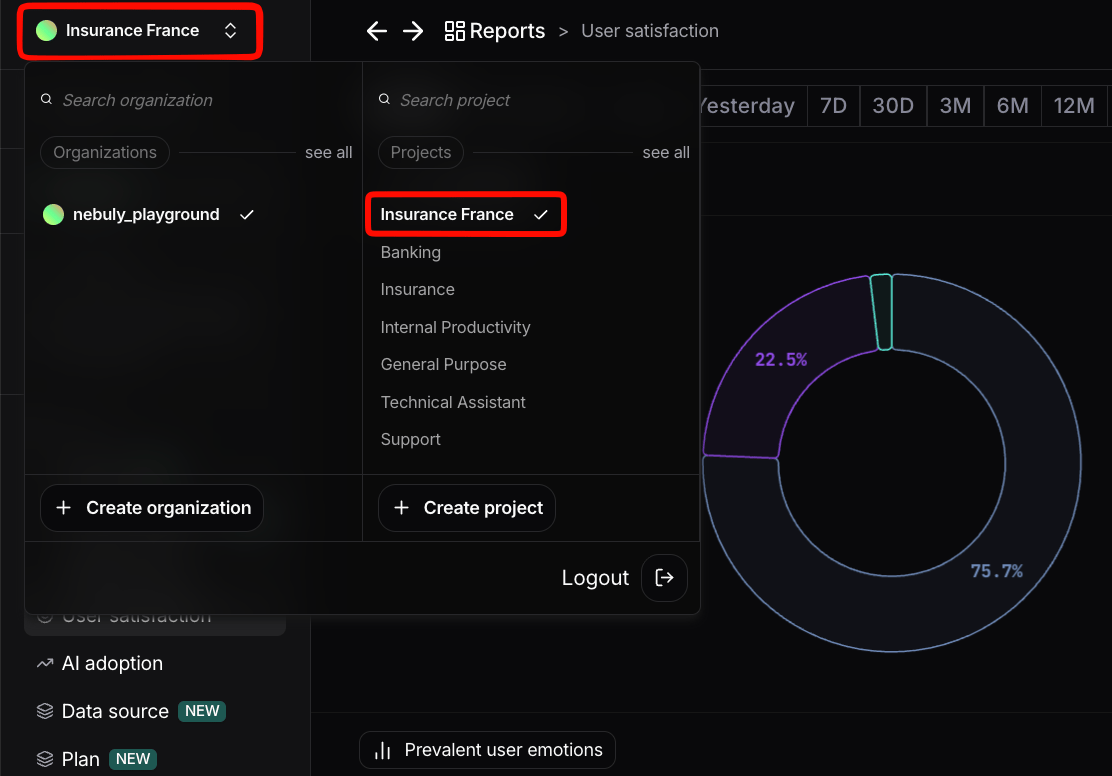This screenshot has width=1112, height=776.
Task: Click the Data source layers icon
Action: coord(45,711)
